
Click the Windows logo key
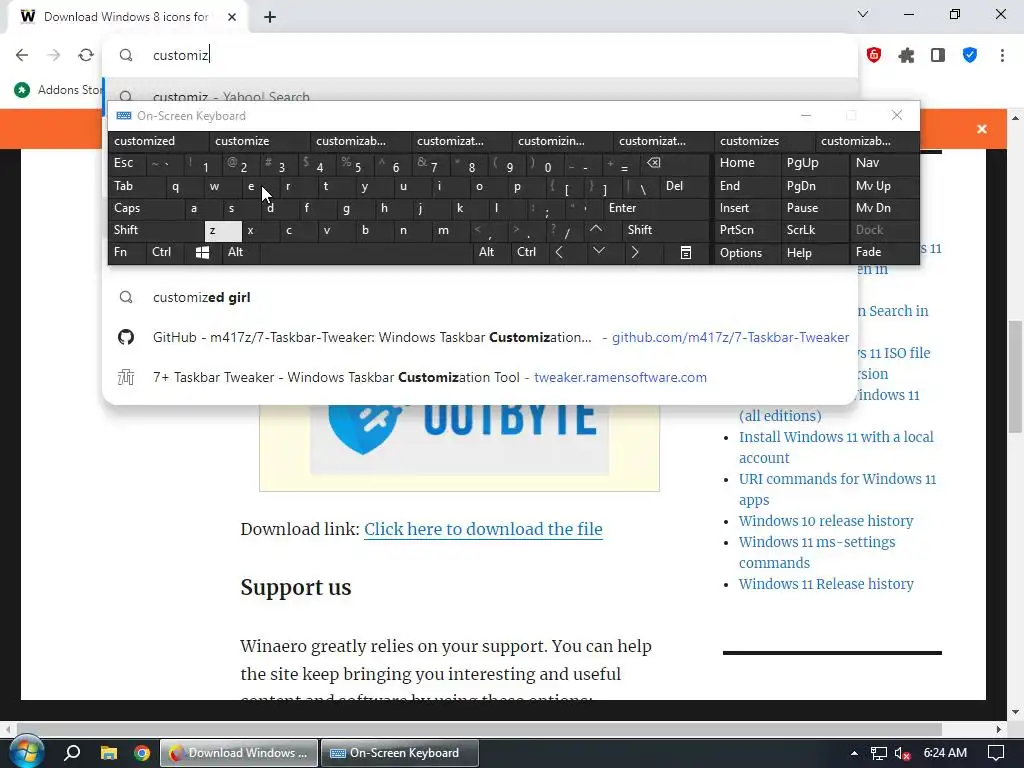(x=202, y=252)
